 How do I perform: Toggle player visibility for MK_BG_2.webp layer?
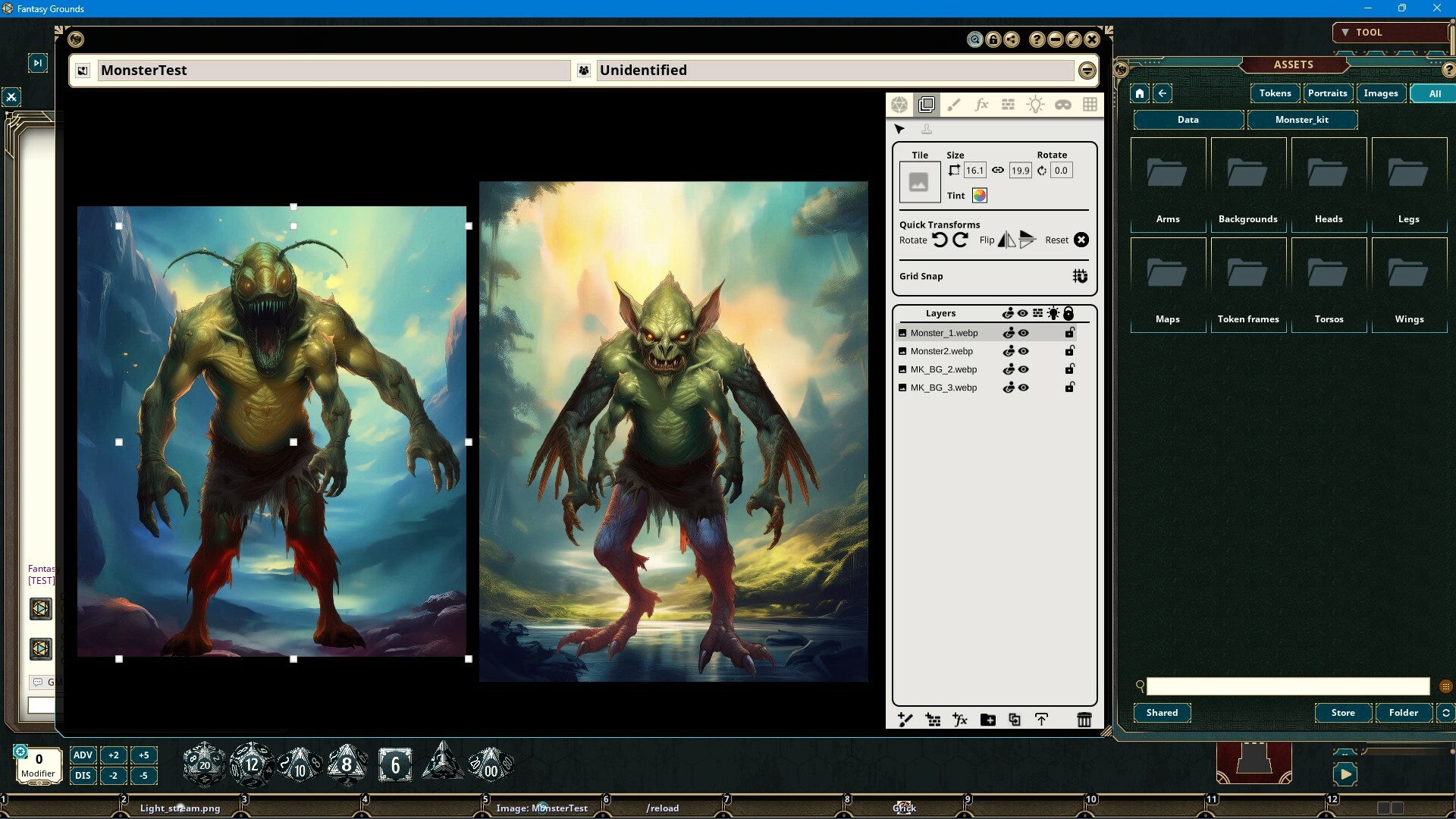[1009, 369]
